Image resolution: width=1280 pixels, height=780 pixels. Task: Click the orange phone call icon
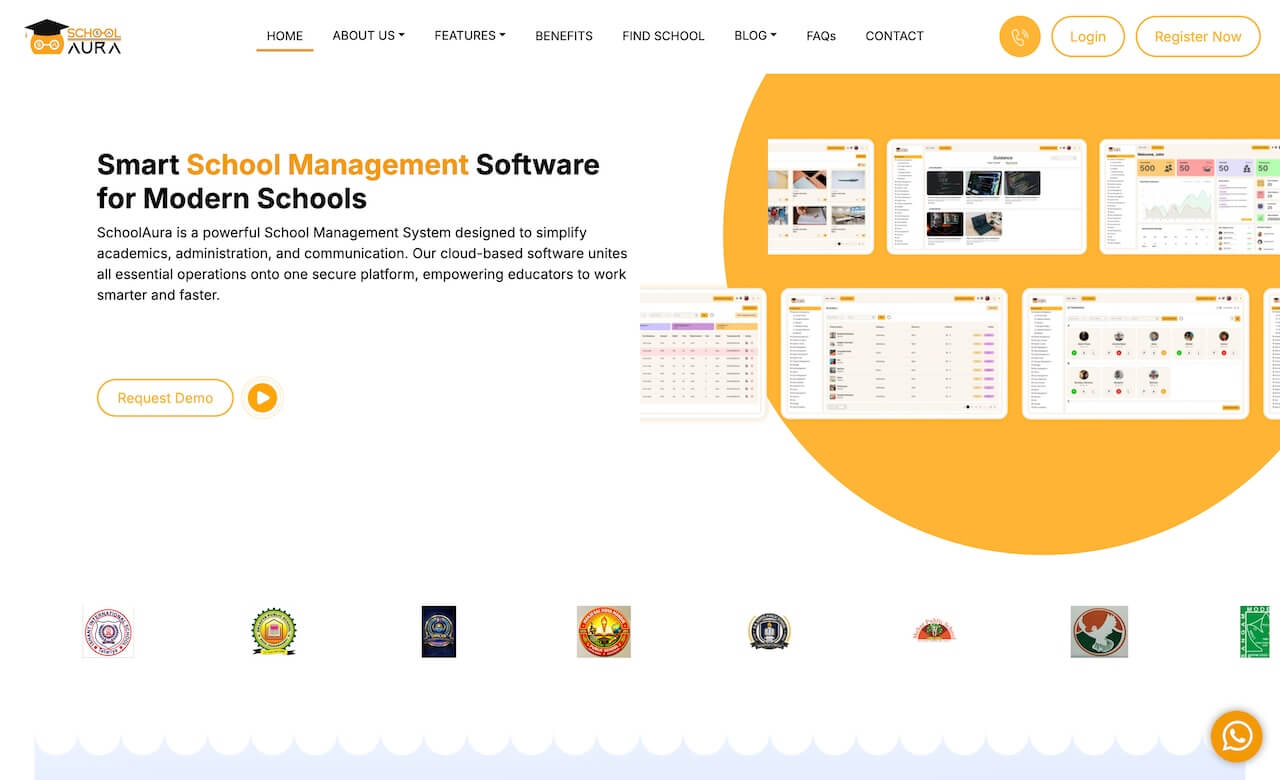coord(1020,36)
